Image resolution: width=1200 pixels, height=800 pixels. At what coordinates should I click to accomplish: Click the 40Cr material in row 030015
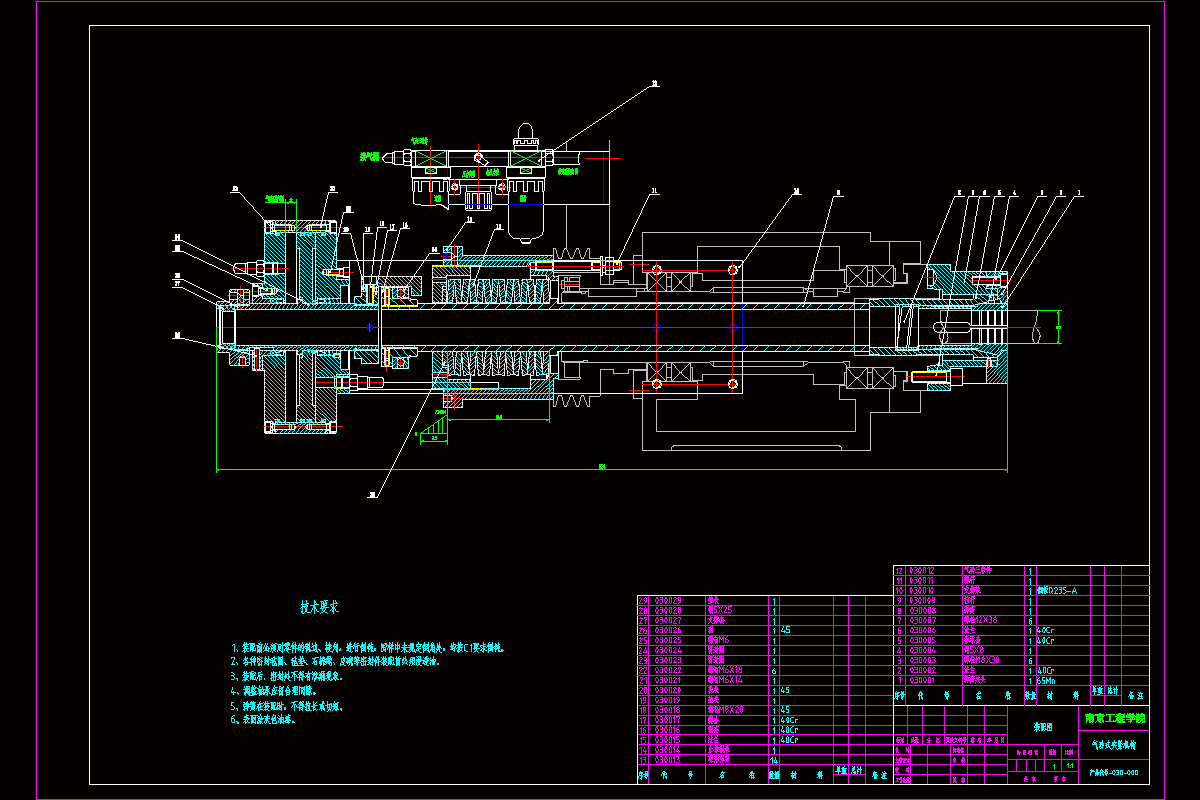(x=789, y=740)
